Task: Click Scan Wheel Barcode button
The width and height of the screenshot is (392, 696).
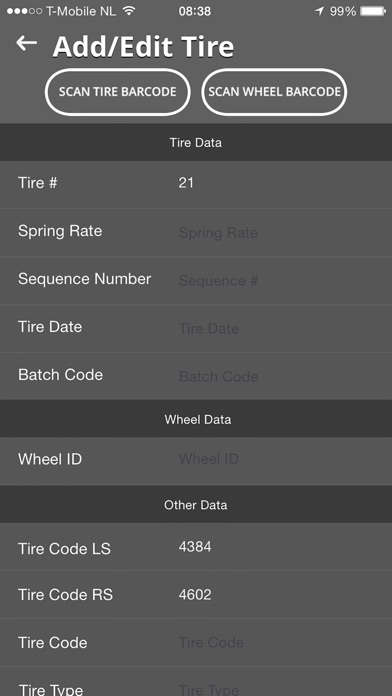Action: (x=274, y=92)
